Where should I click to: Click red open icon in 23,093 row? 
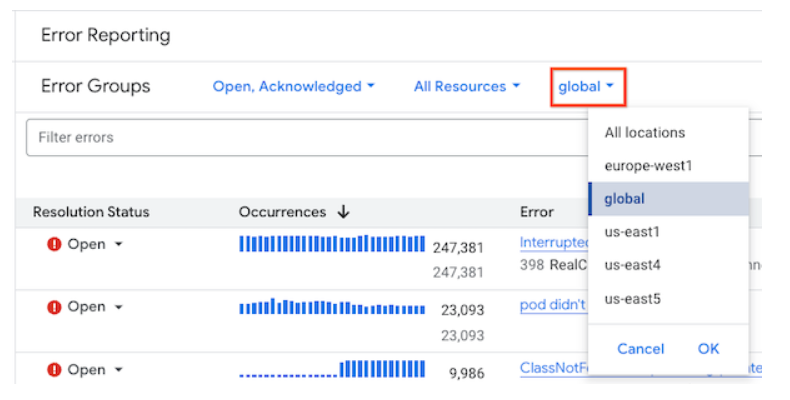click(54, 307)
